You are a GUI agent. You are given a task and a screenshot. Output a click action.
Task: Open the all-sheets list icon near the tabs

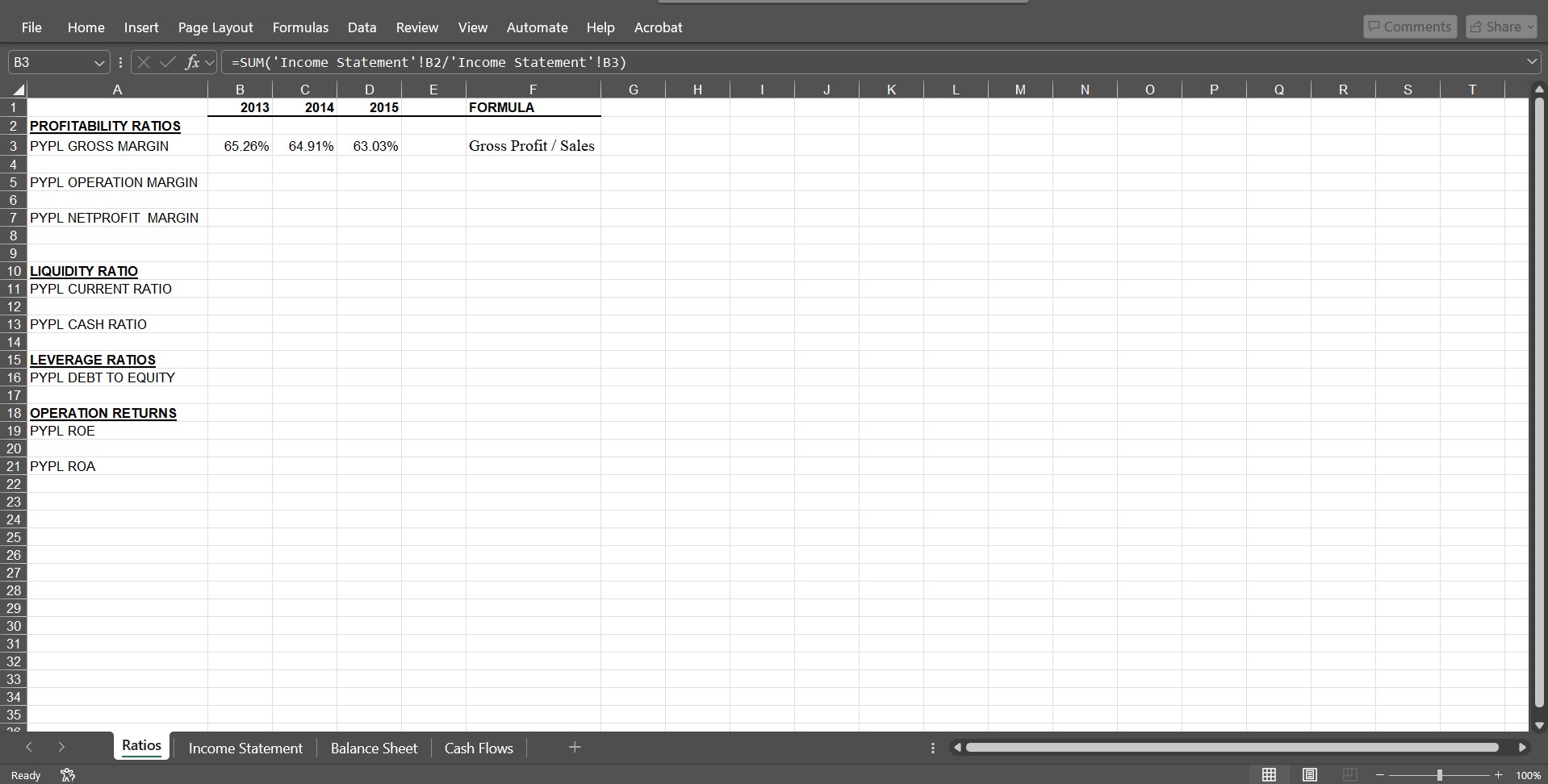coord(932,749)
